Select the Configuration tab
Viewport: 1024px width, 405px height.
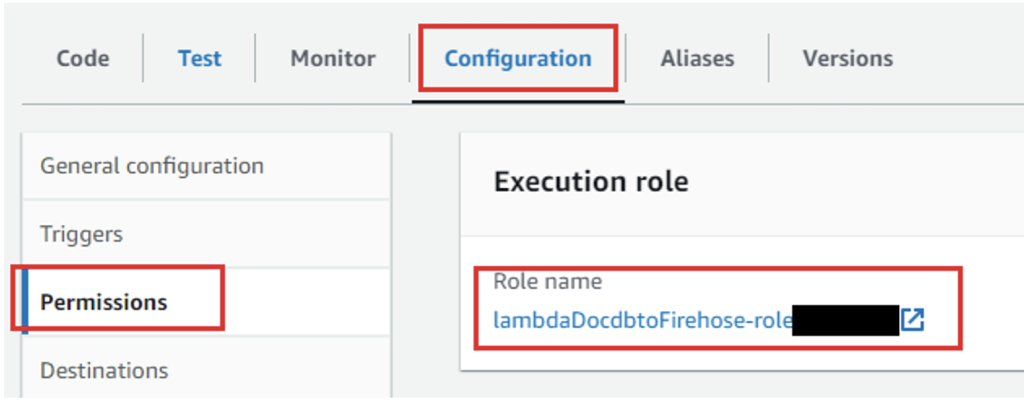[x=518, y=59]
